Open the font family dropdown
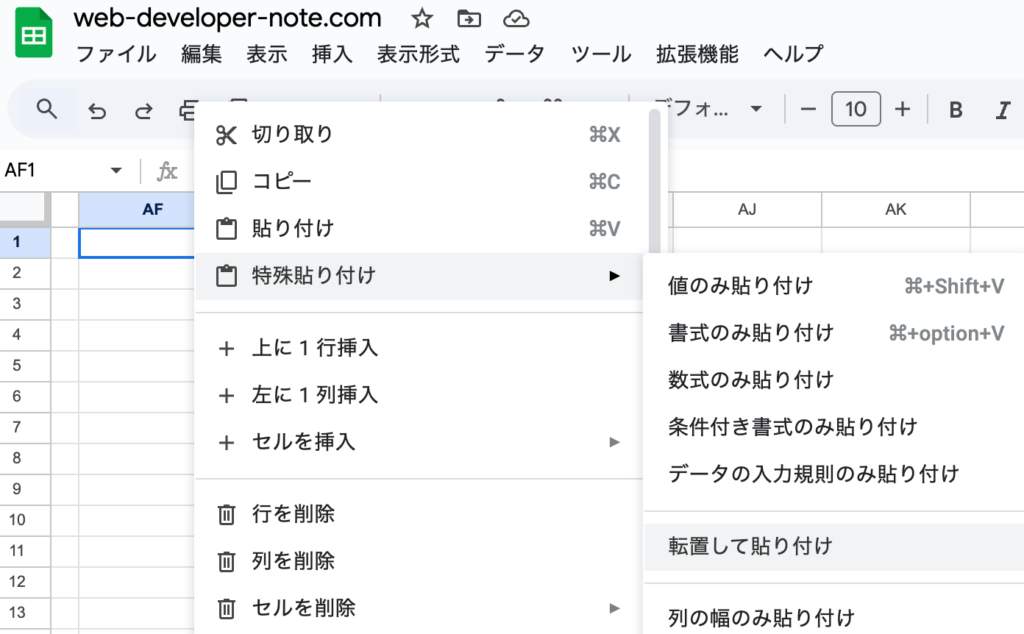The width and height of the screenshot is (1024, 634). pyautogui.click(x=707, y=109)
